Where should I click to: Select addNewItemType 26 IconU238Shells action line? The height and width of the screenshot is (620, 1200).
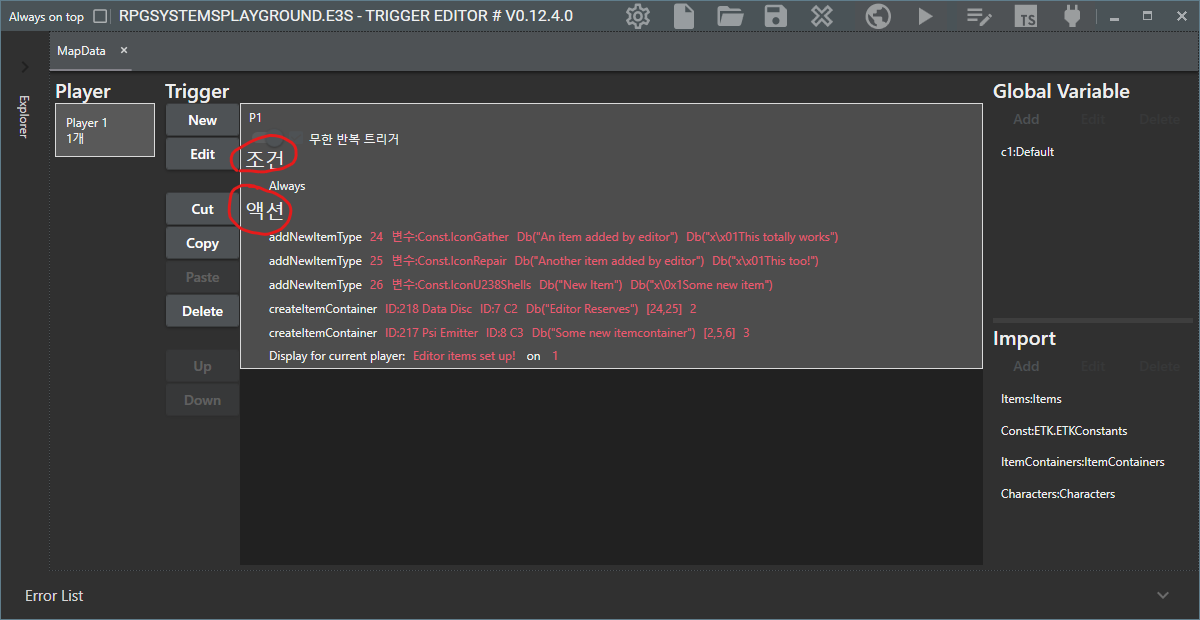click(520, 285)
